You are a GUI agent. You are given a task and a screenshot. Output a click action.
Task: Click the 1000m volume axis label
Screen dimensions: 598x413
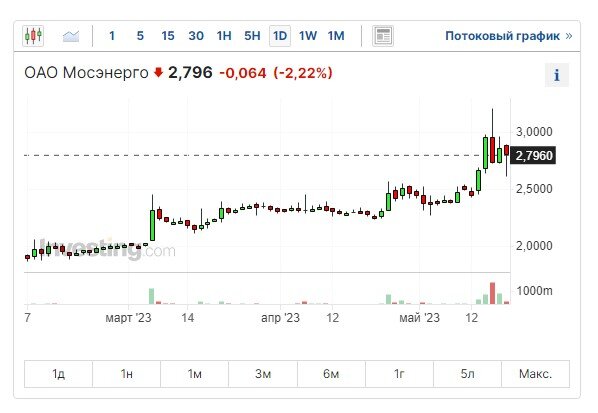534,291
